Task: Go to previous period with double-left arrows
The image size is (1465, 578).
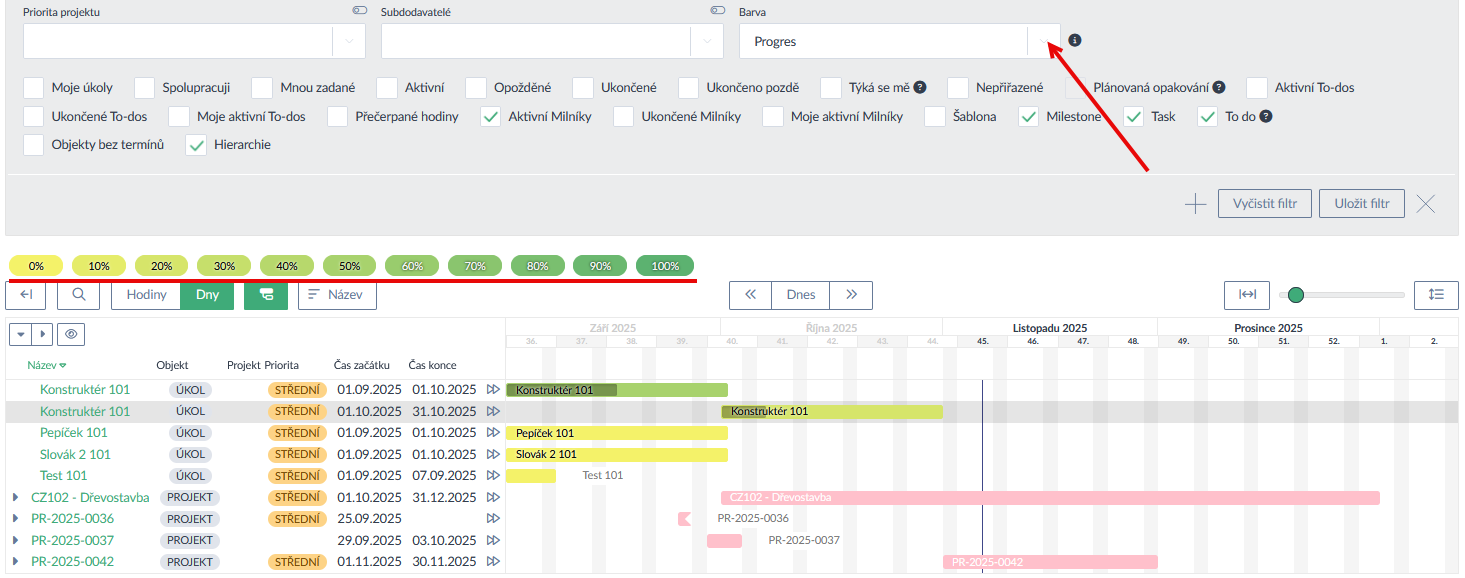Action: 750,295
